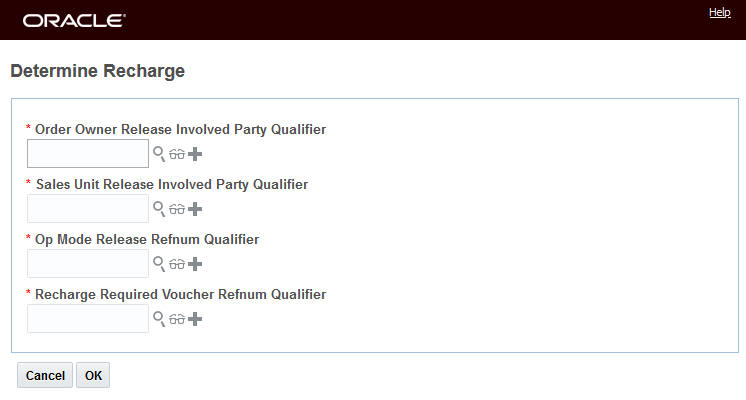This screenshot has height=400, width=746.
Task: Click the Oracle logo
Action: pyautogui.click(x=74, y=20)
